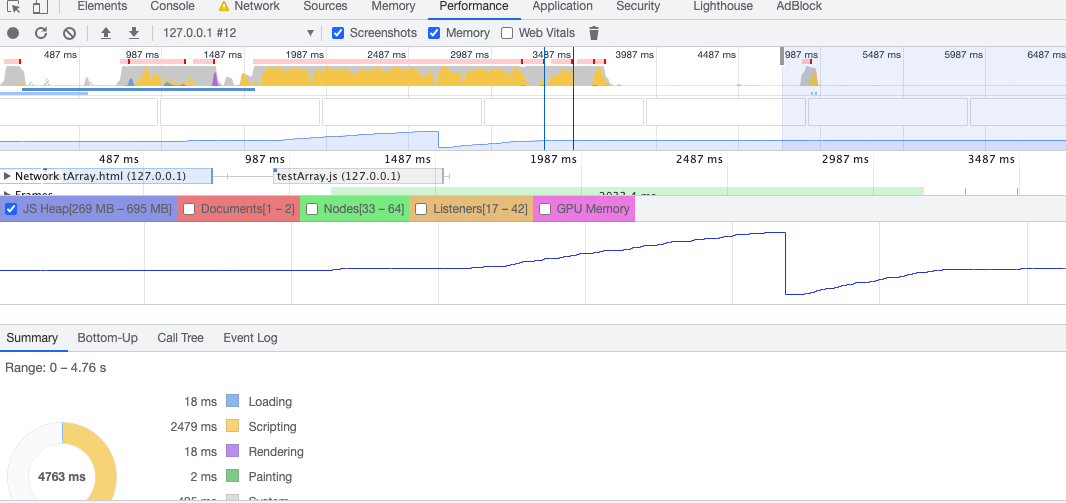Click the clear recording icon

(x=69, y=33)
